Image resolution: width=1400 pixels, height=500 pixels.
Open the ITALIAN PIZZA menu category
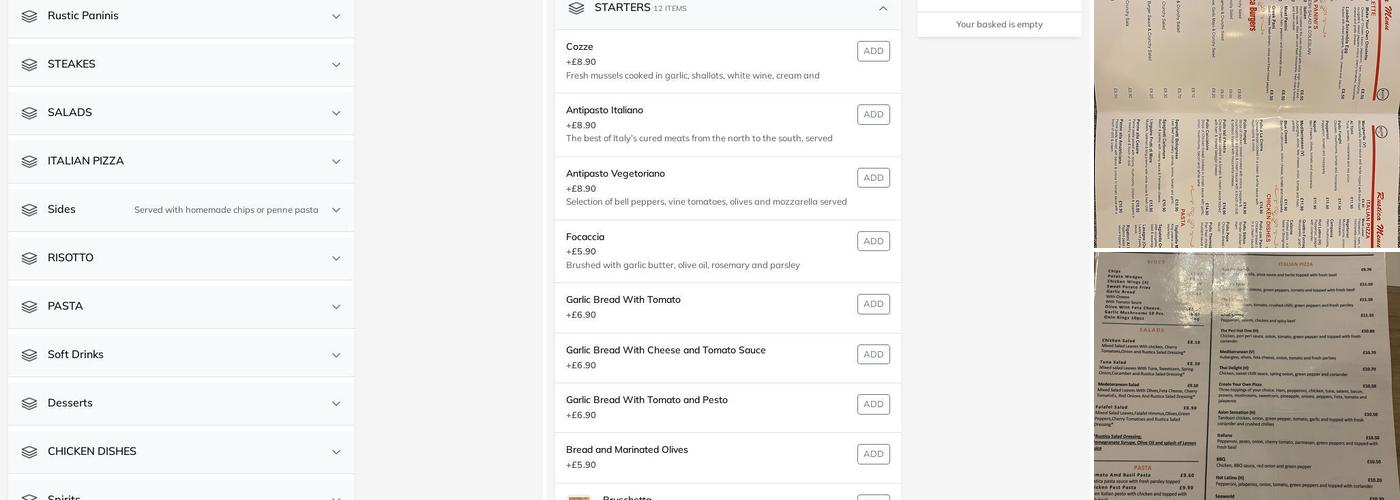point(86,161)
